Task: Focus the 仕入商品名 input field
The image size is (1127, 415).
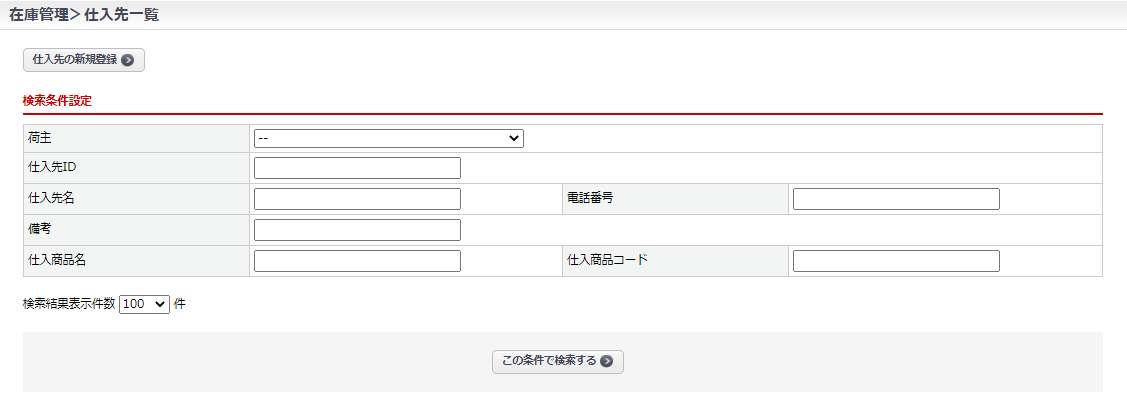Action: point(357,261)
